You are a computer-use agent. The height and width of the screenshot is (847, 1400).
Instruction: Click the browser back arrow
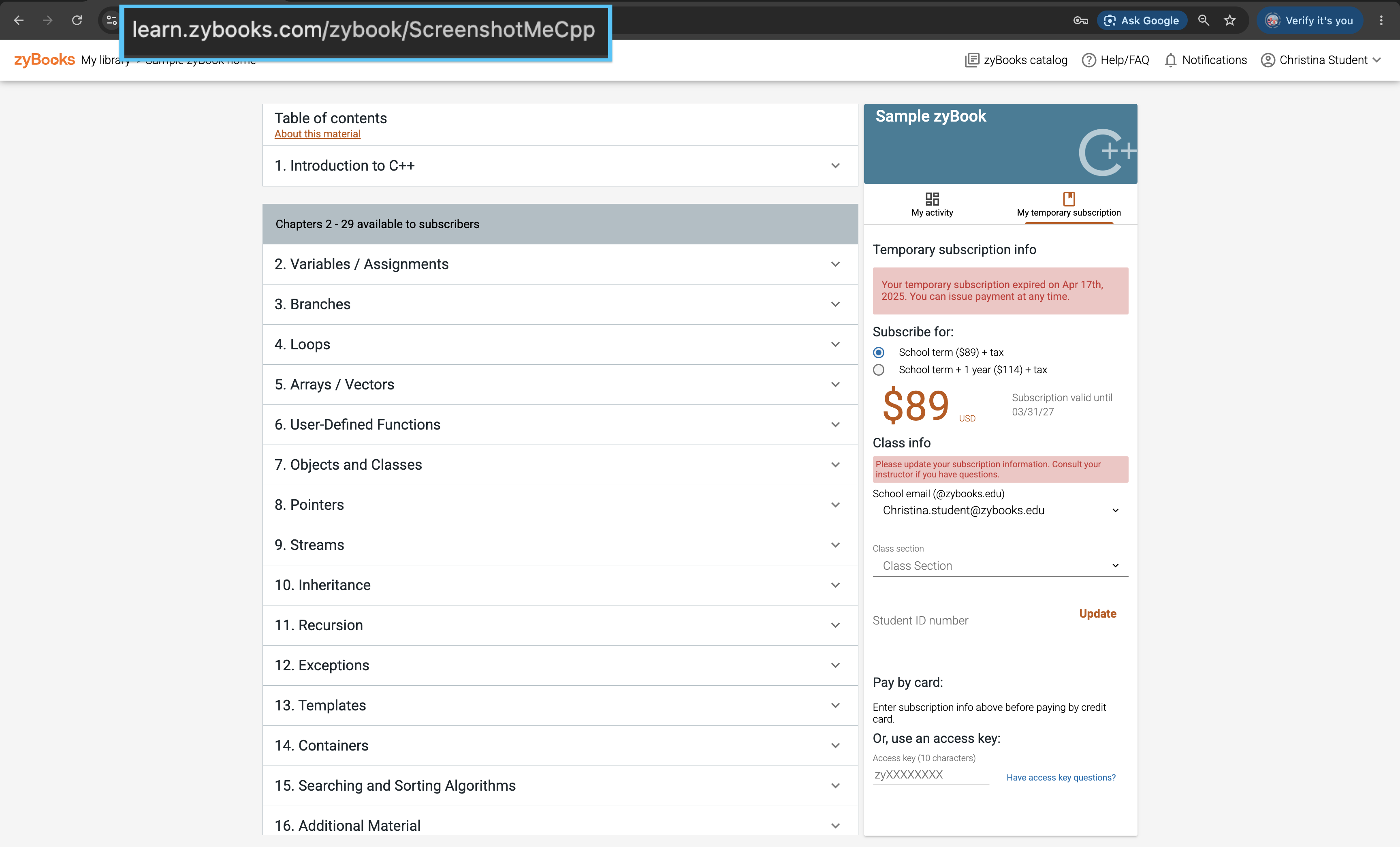[19, 20]
